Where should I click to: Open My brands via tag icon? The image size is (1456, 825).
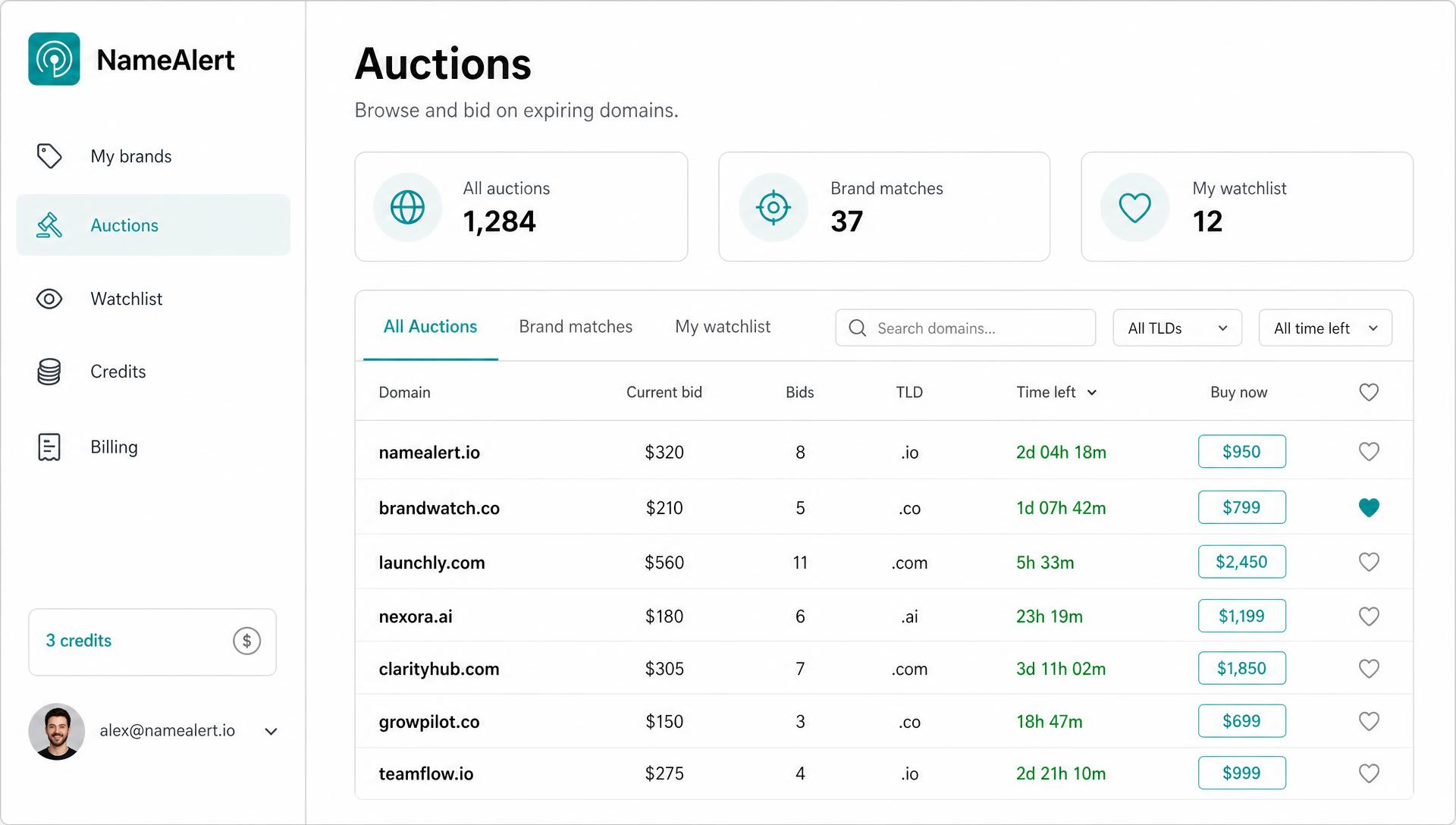(49, 156)
